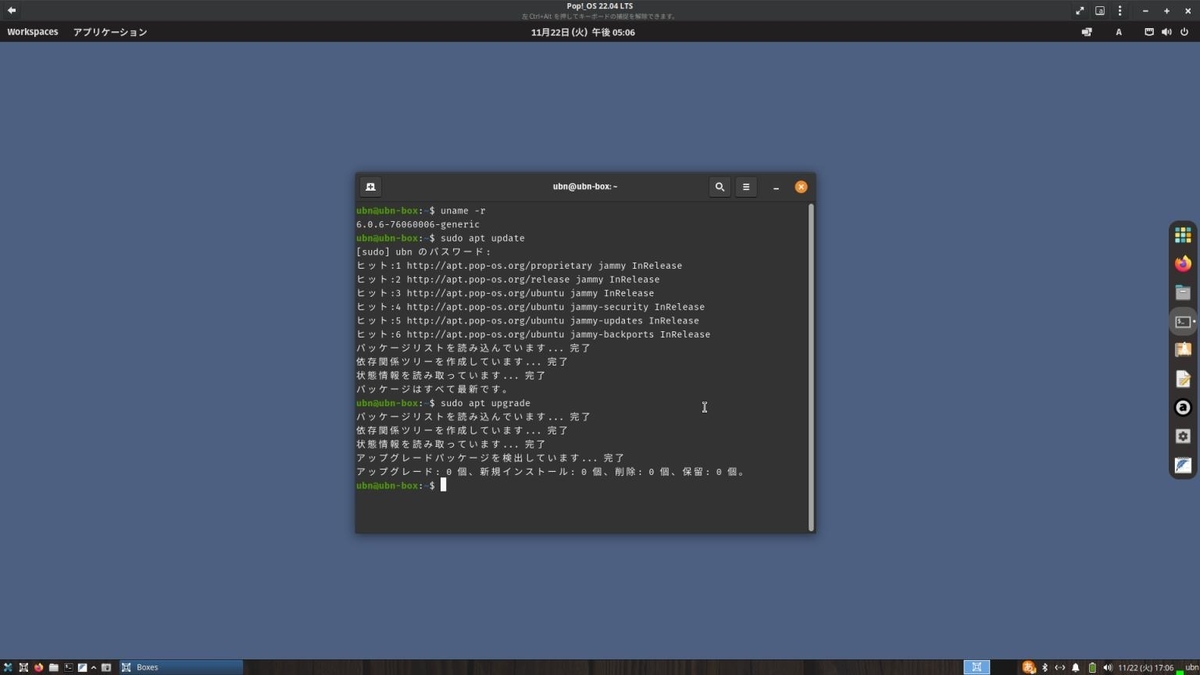Open the host notifications bell
This screenshot has height=675, width=1200.
pyautogui.click(x=1076, y=667)
